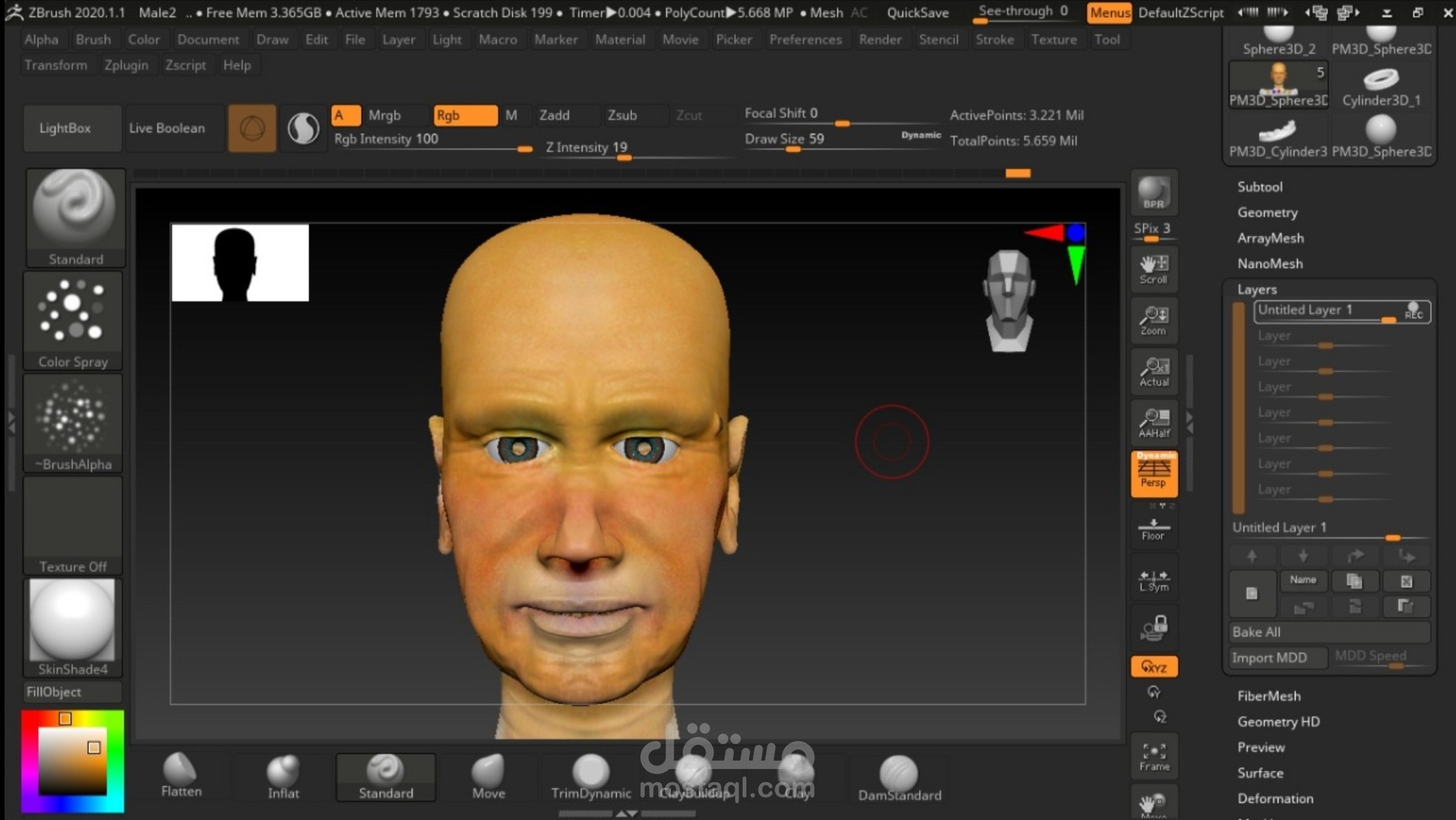Pick the Flatten brush icon

pos(181,775)
